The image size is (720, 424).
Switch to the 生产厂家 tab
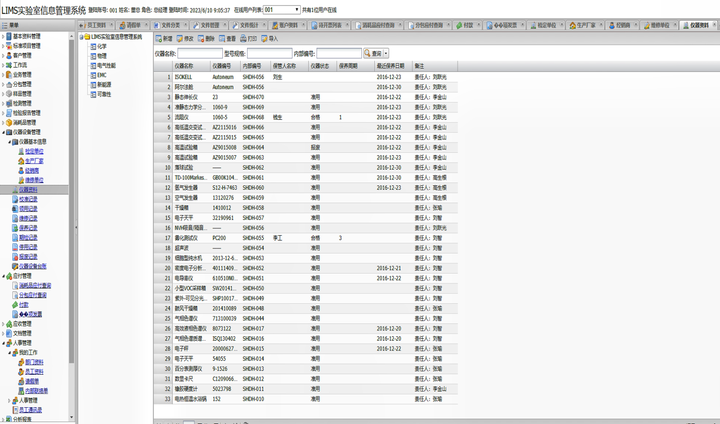pos(586,25)
